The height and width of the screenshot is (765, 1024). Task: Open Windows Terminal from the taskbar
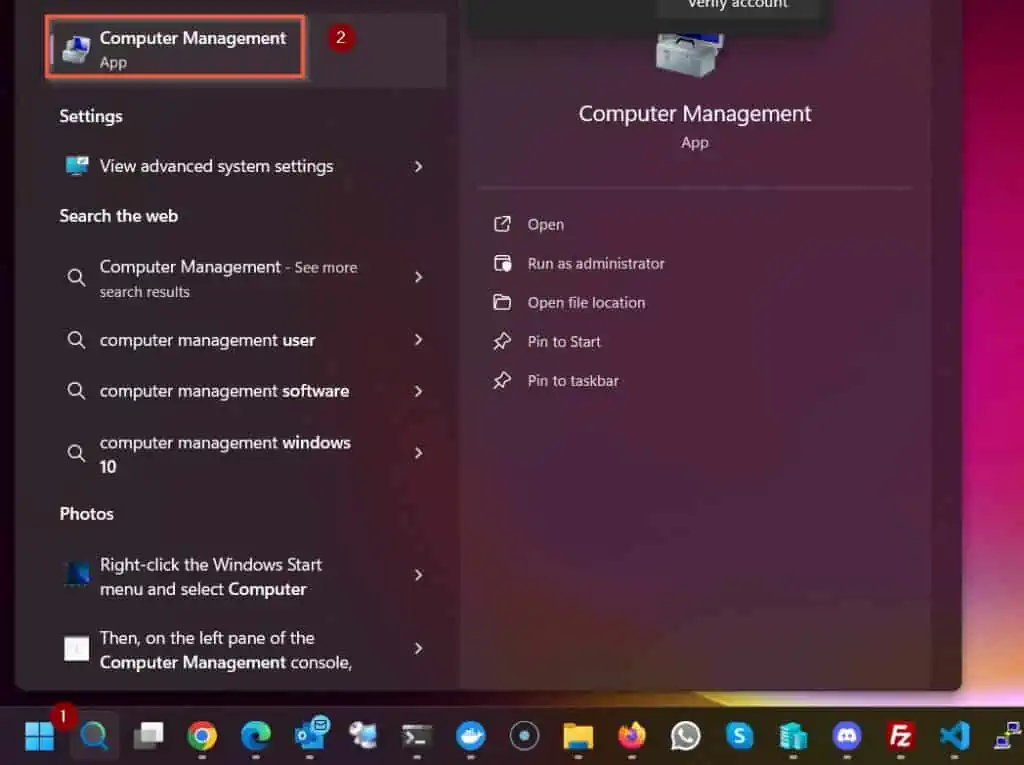pos(417,736)
